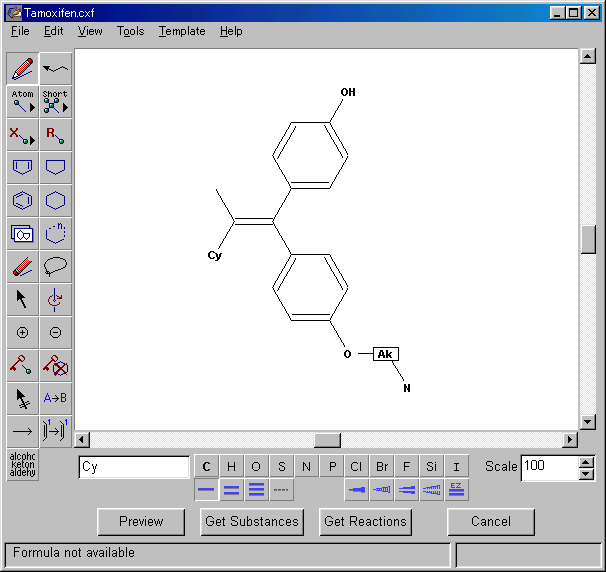Select the rotate tool

click(x=56, y=300)
